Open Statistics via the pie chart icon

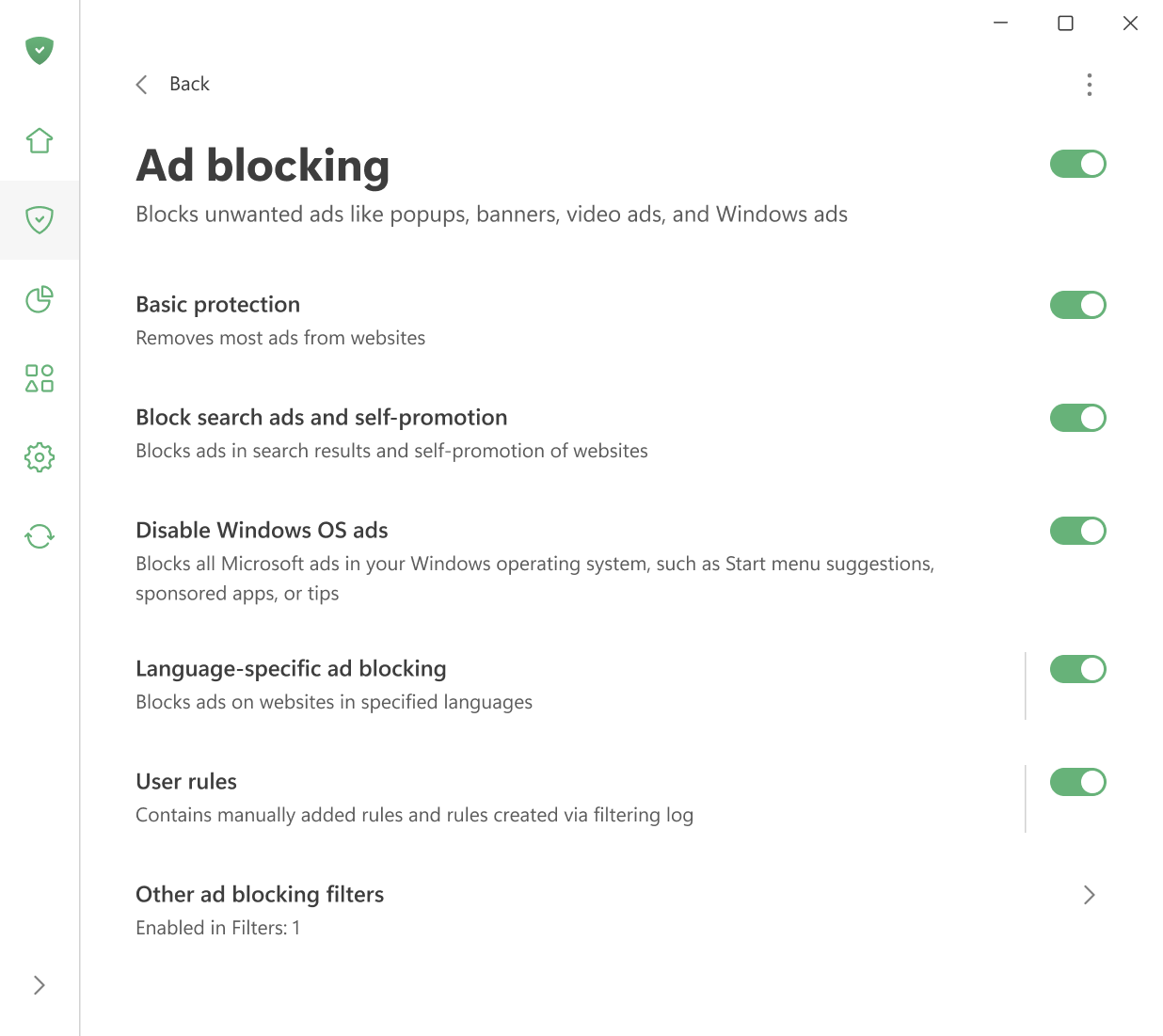(x=40, y=300)
